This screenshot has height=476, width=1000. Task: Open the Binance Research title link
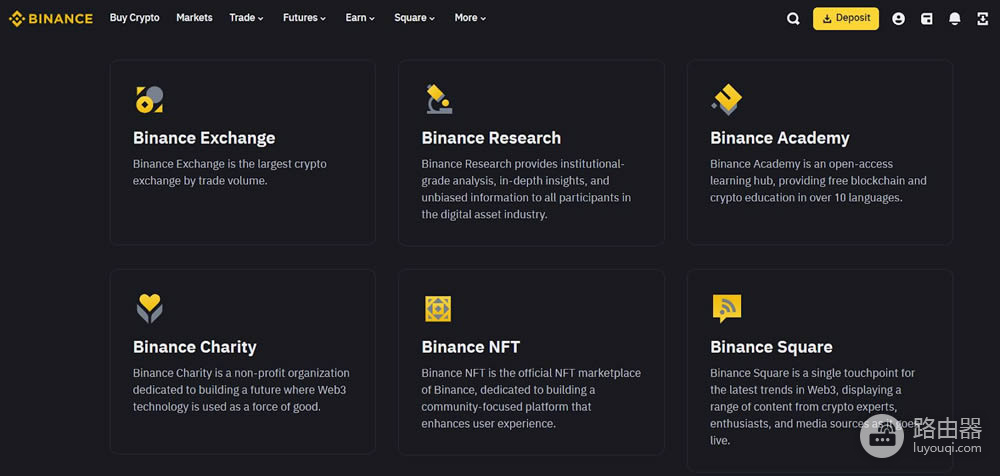pos(491,138)
